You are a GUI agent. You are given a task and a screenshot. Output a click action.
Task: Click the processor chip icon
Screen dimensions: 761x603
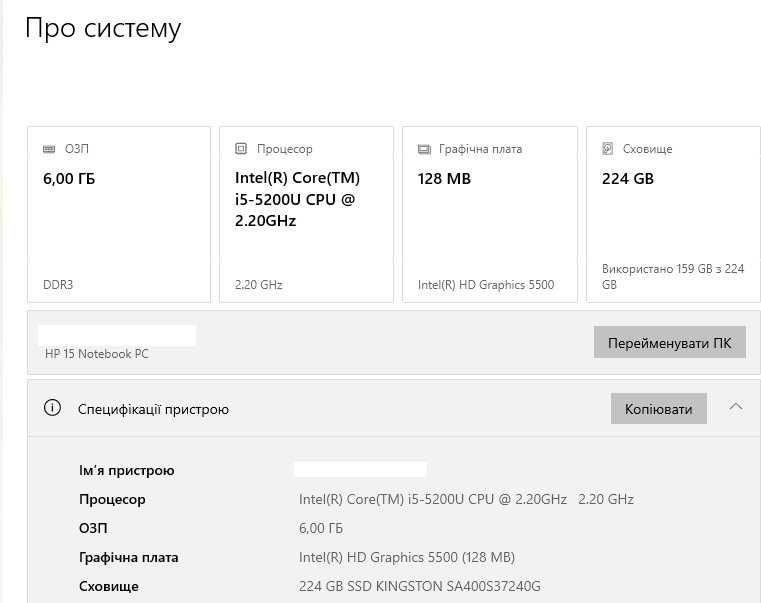241,149
